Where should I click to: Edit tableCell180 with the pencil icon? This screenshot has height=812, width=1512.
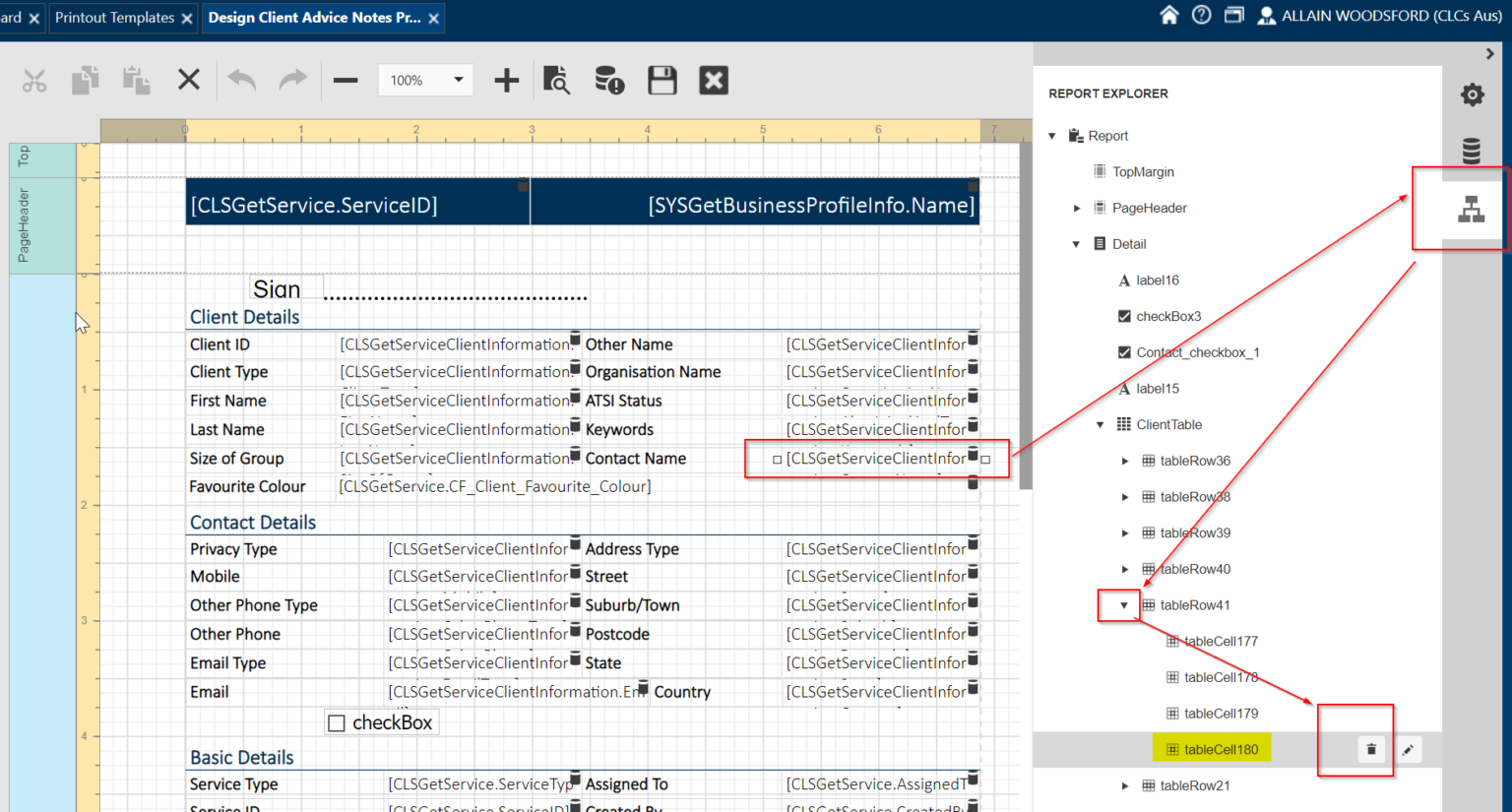[x=1408, y=749]
